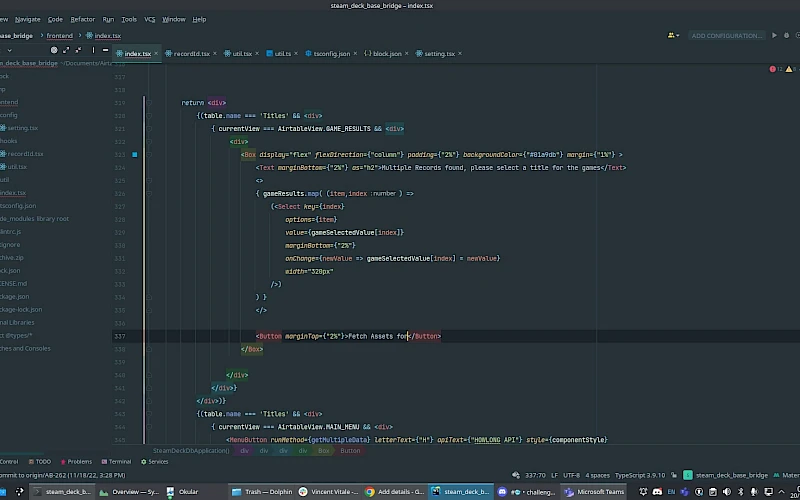The image size is (800, 500).
Task: Open the TODO tool window
Action: coord(40,462)
